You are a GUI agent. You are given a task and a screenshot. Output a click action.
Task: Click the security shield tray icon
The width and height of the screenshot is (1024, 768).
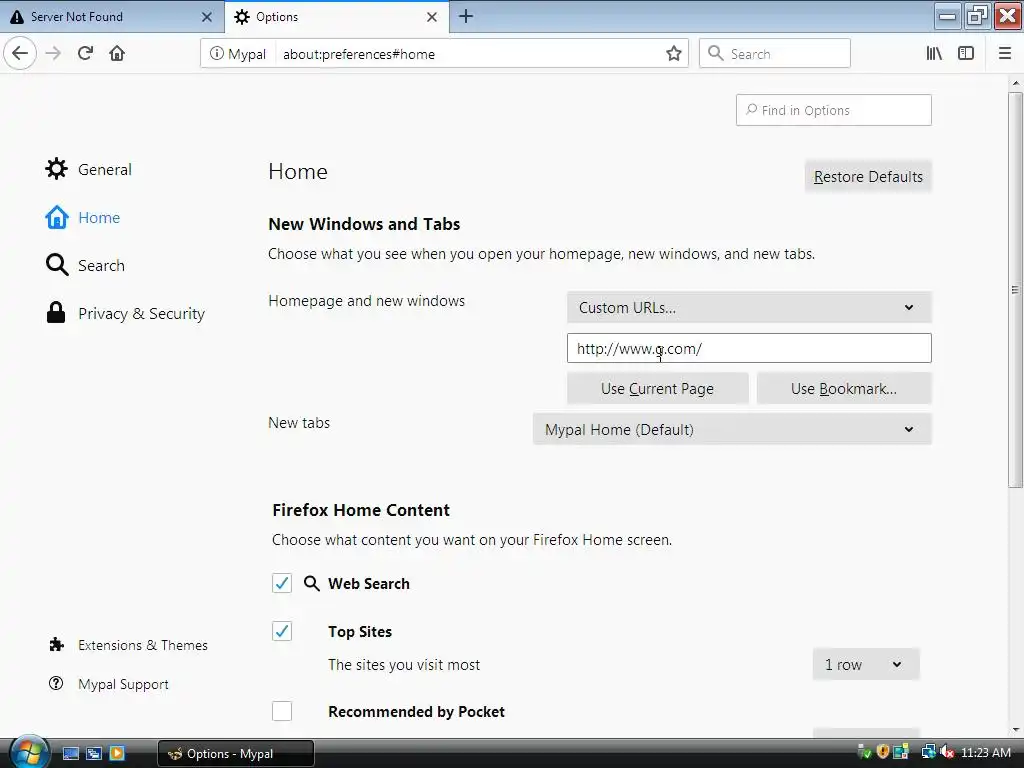pos(882,752)
